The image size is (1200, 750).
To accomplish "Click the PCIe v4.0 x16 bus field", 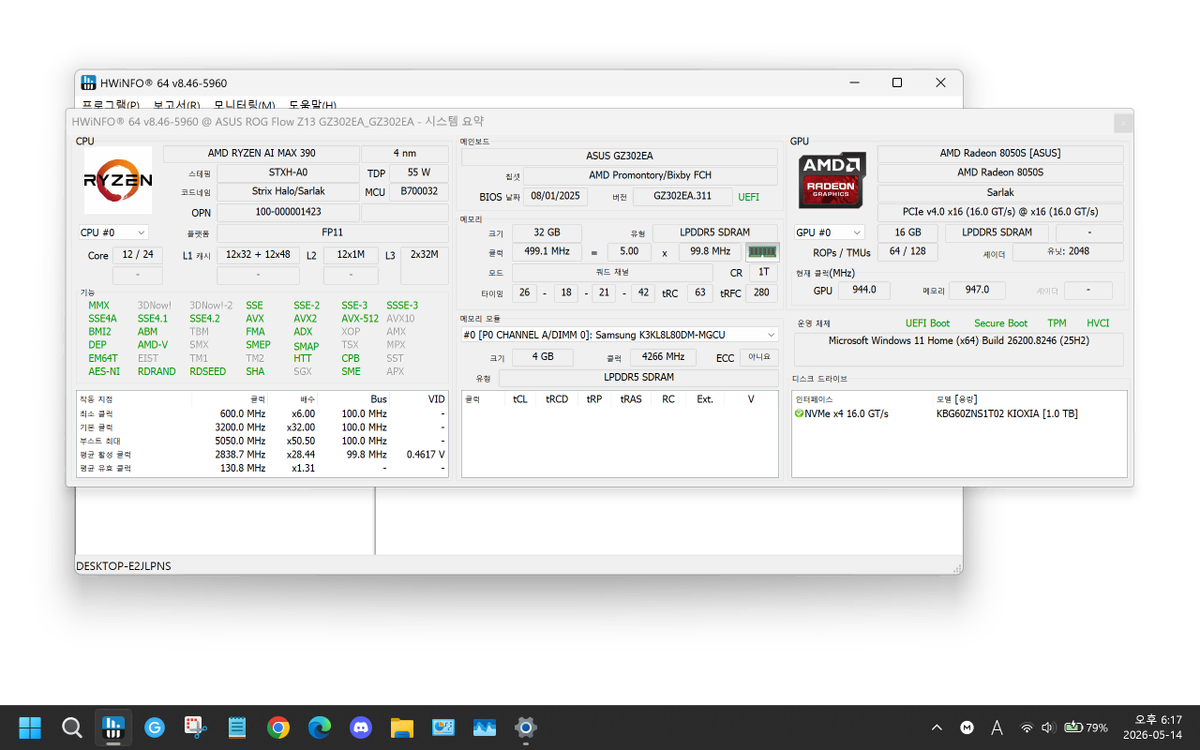I will click(1000, 212).
